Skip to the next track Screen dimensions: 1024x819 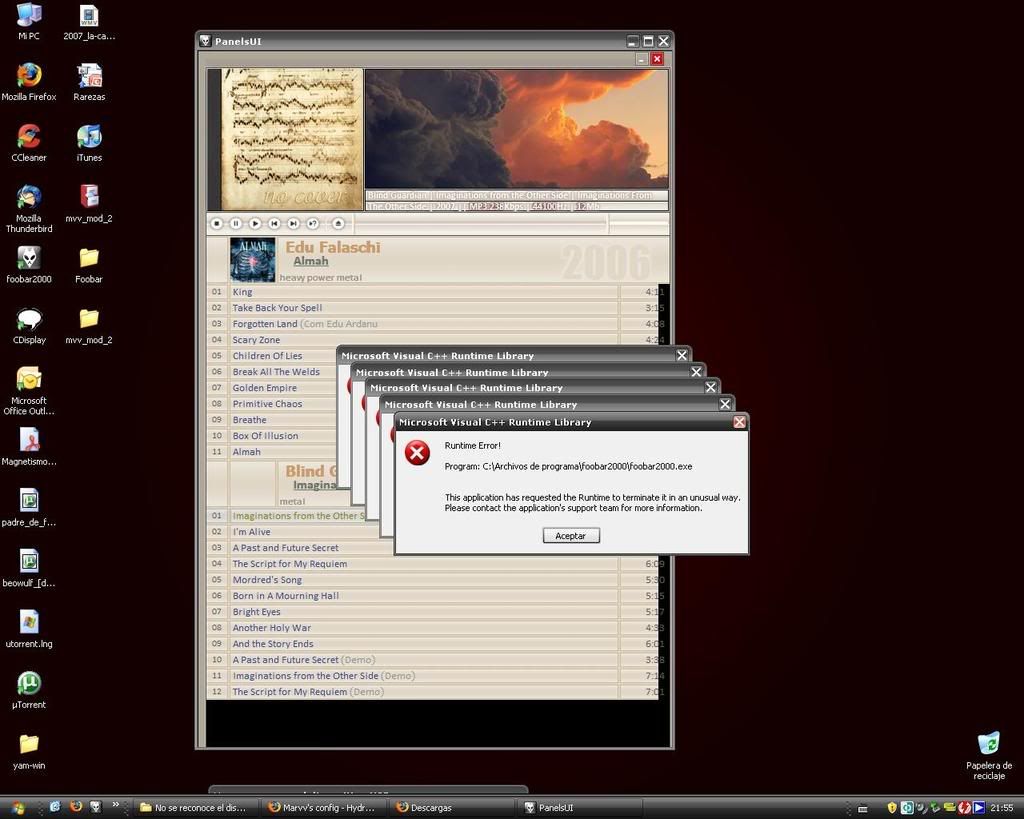point(294,223)
